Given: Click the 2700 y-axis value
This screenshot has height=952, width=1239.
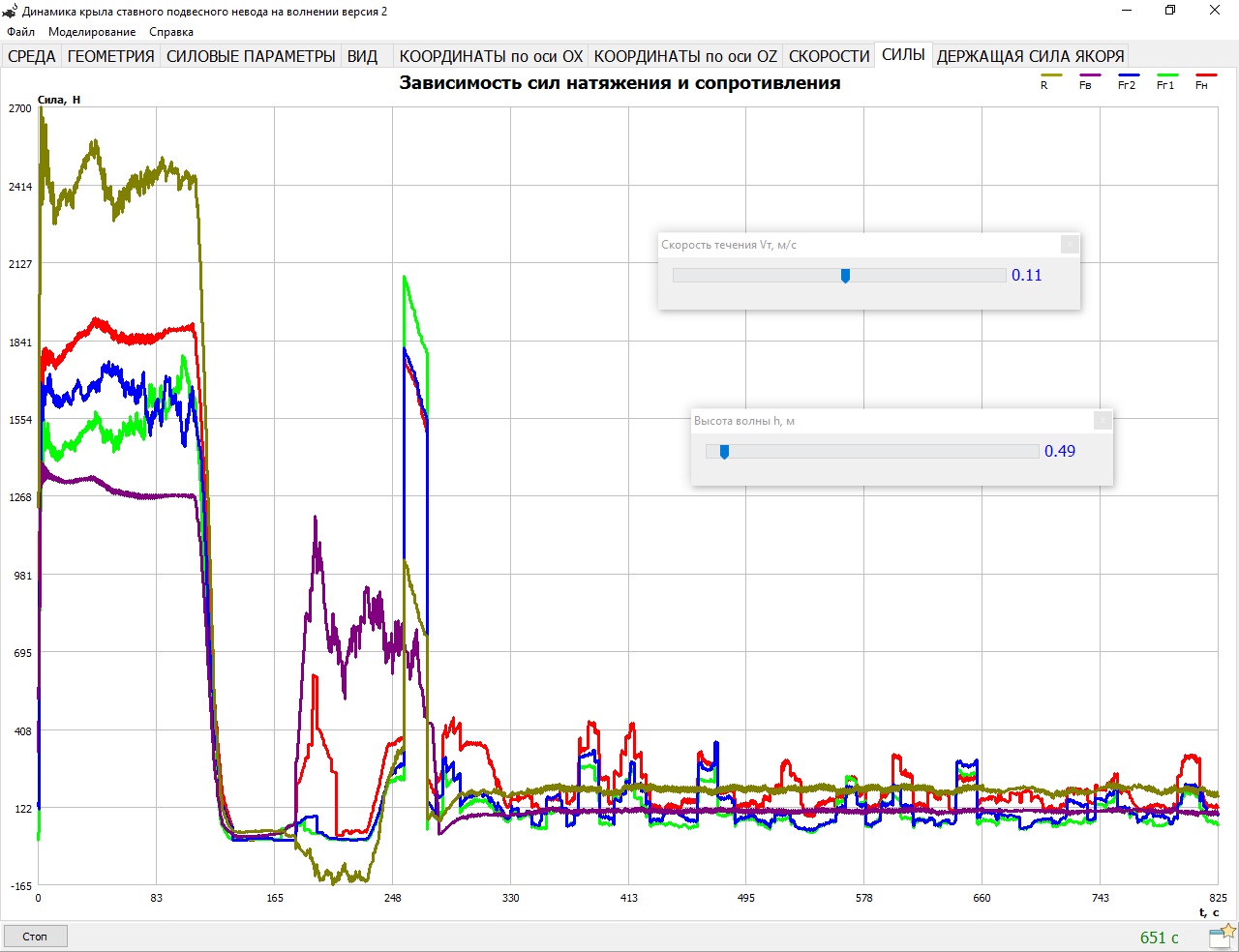Looking at the screenshot, I should [x=20, y=108].
